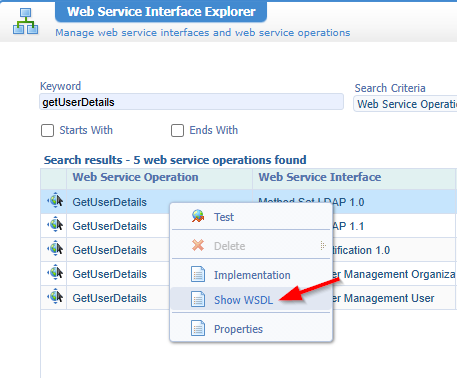
Task: Choose Test from the context menu
Action: [x=251, y=217]
